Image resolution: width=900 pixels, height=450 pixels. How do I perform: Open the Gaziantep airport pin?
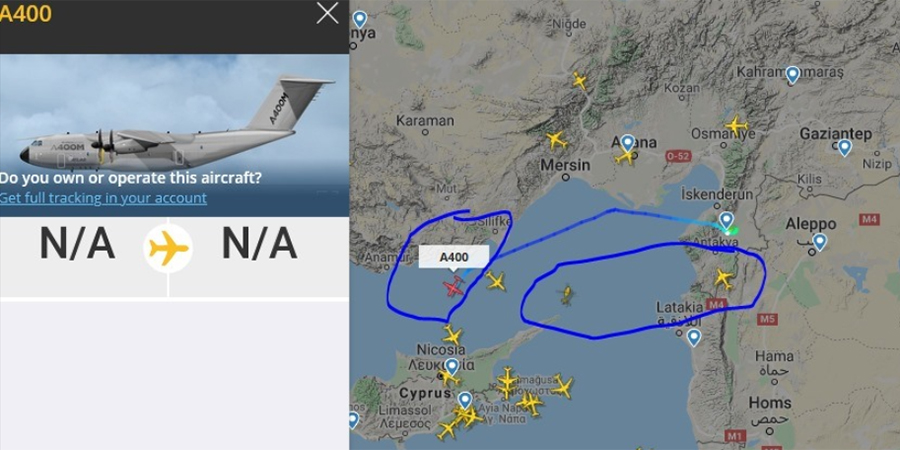[x=844, y=148]
